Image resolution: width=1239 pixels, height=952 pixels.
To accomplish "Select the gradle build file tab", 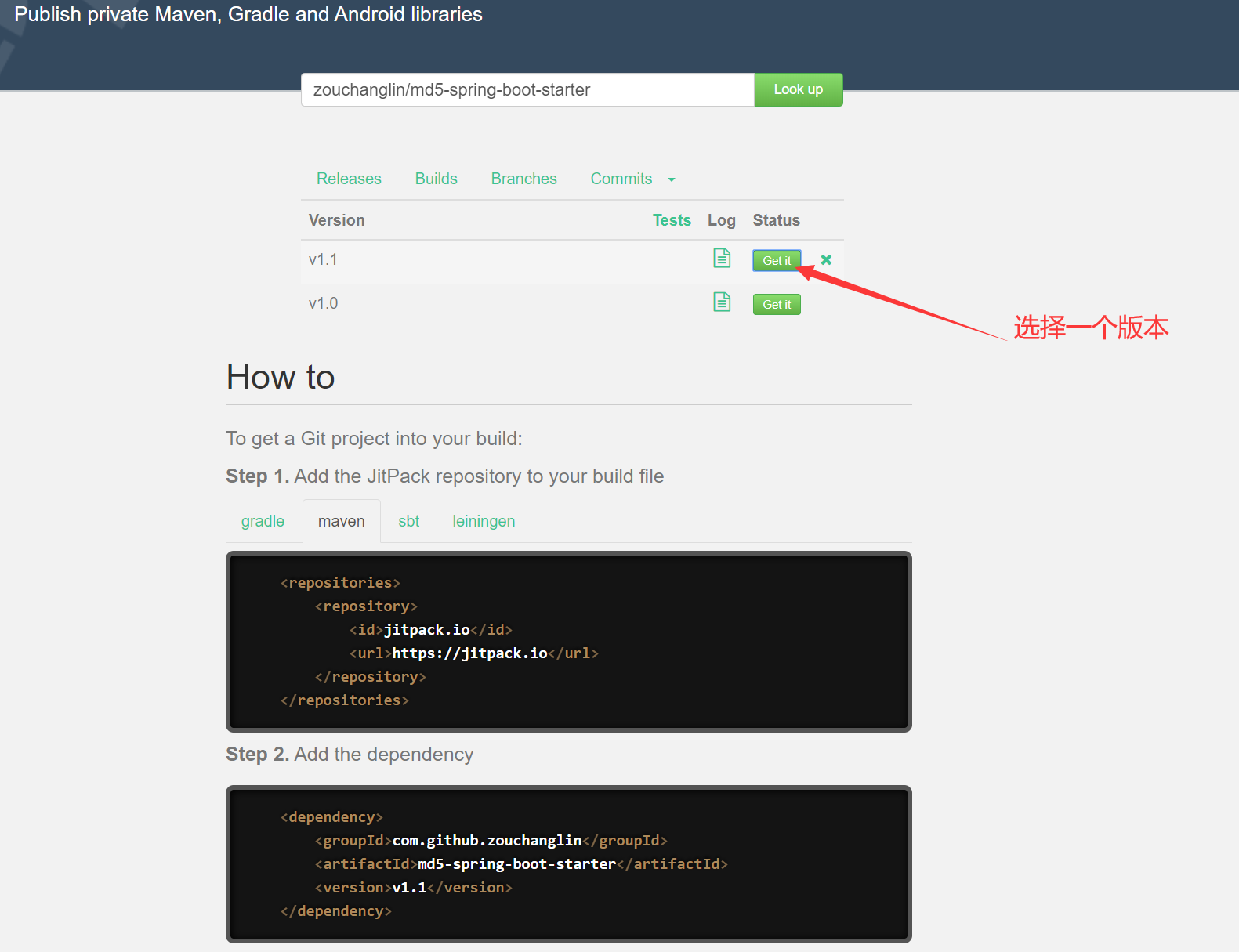I will click(263, 521).
